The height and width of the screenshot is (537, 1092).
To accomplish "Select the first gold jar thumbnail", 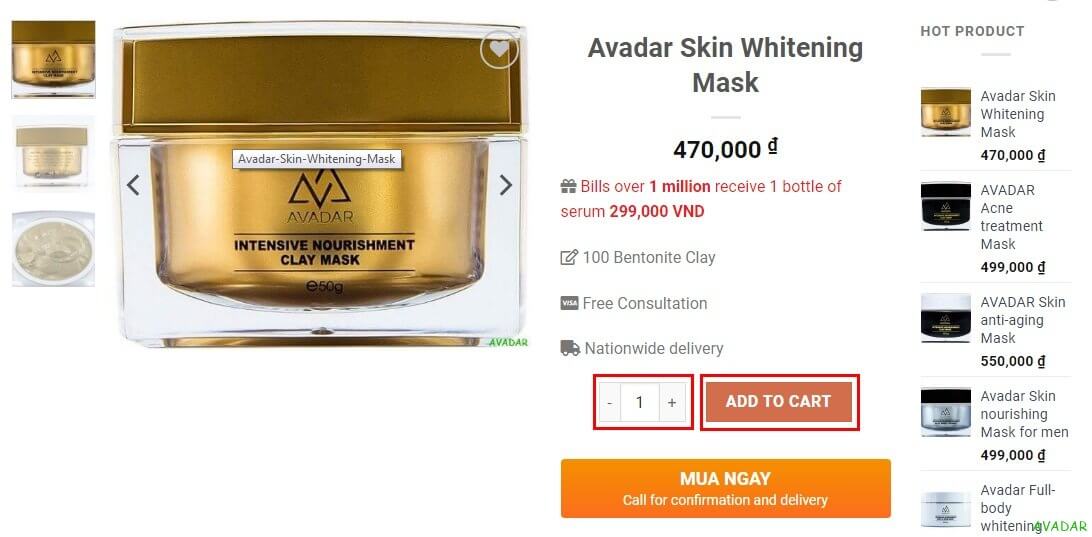I will [x=53, y=59].
